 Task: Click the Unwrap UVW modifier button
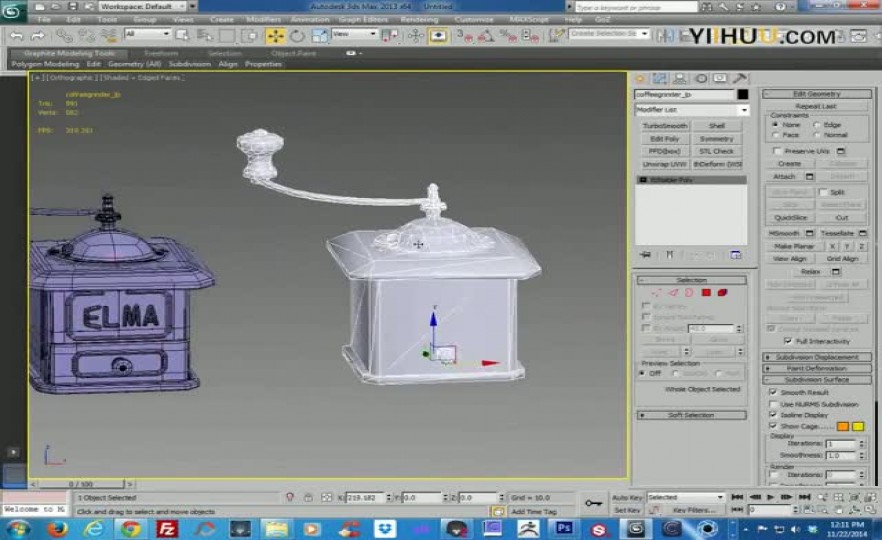tap(664, 164)
